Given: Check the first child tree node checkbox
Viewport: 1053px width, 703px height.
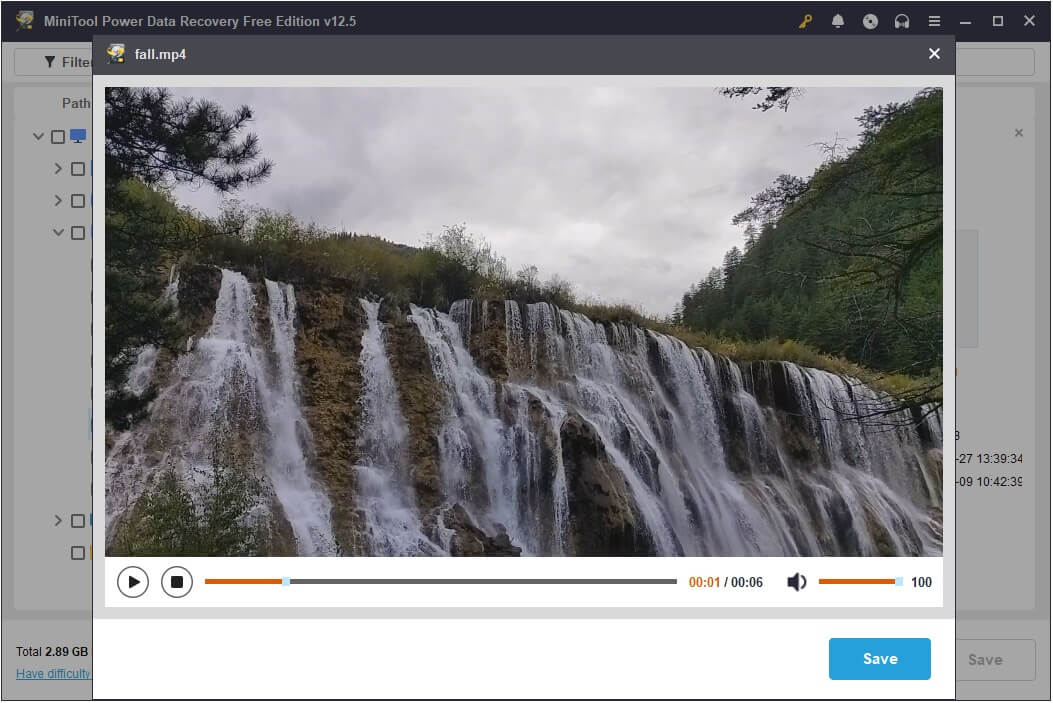Looking at the screenshot, I should pos(78,169).
